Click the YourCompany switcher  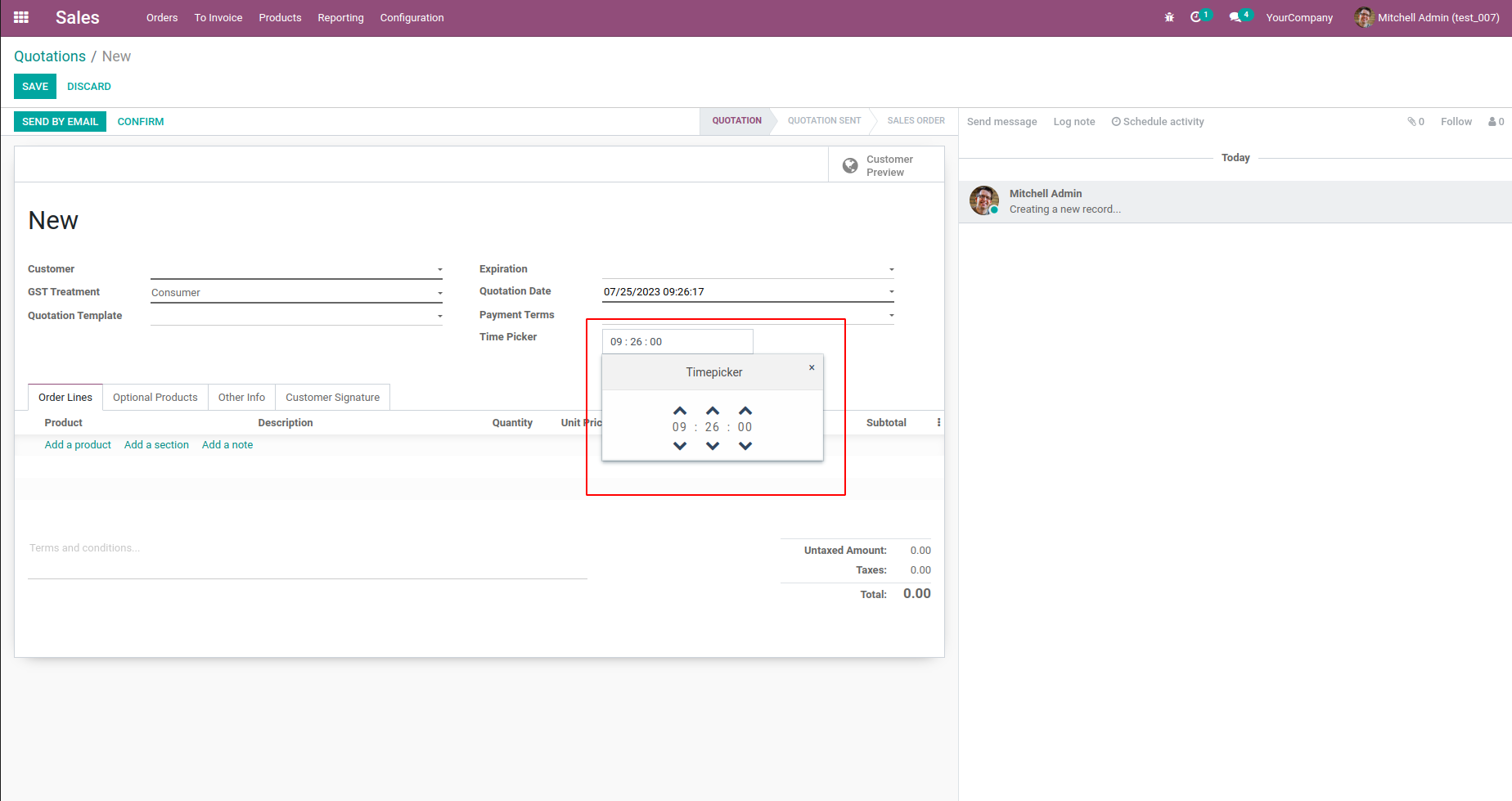click(x=1299, y=17)
